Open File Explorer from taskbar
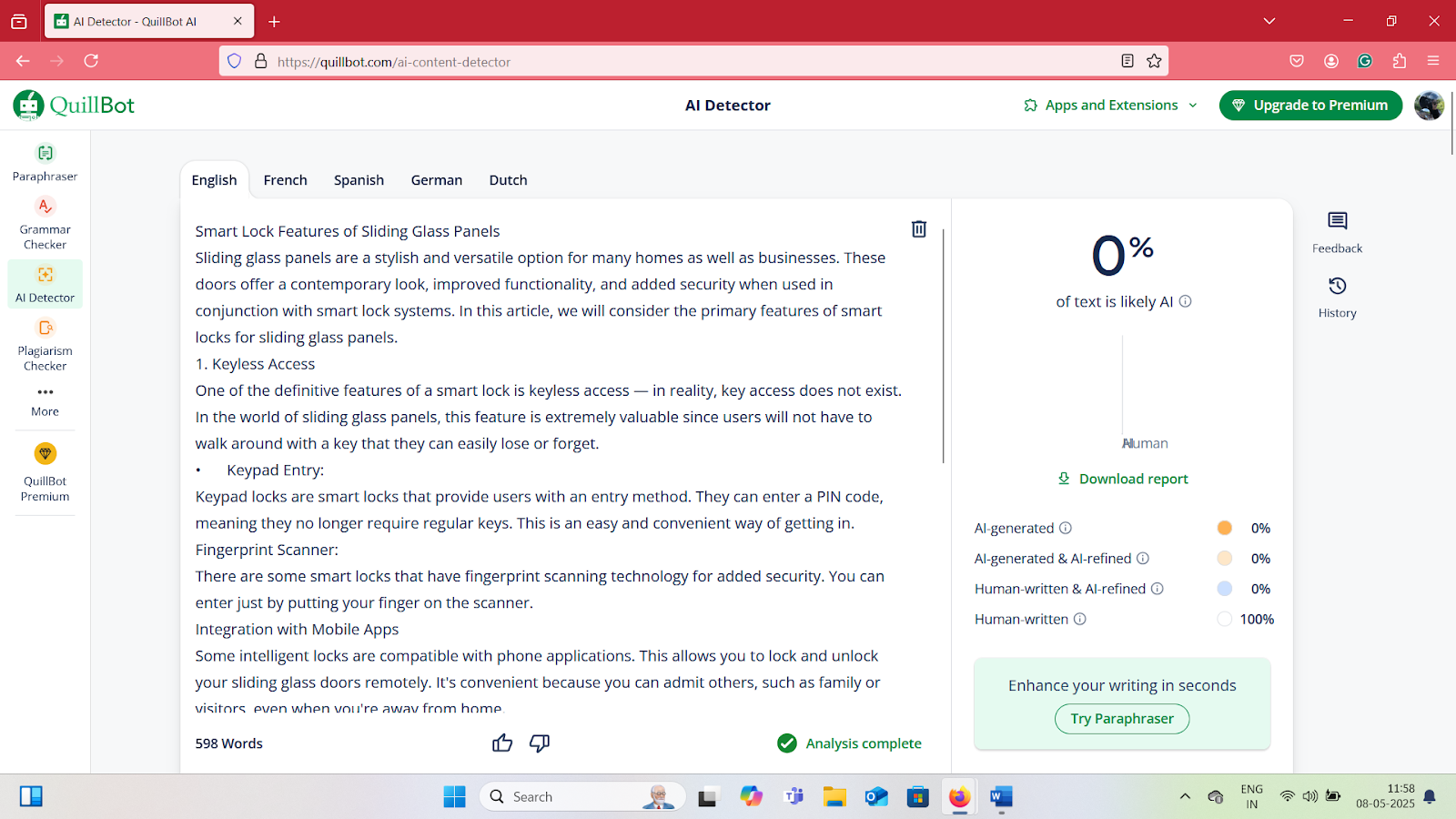Image resolution: width=1456 pixels, height=819 pixels. [834, 797]
